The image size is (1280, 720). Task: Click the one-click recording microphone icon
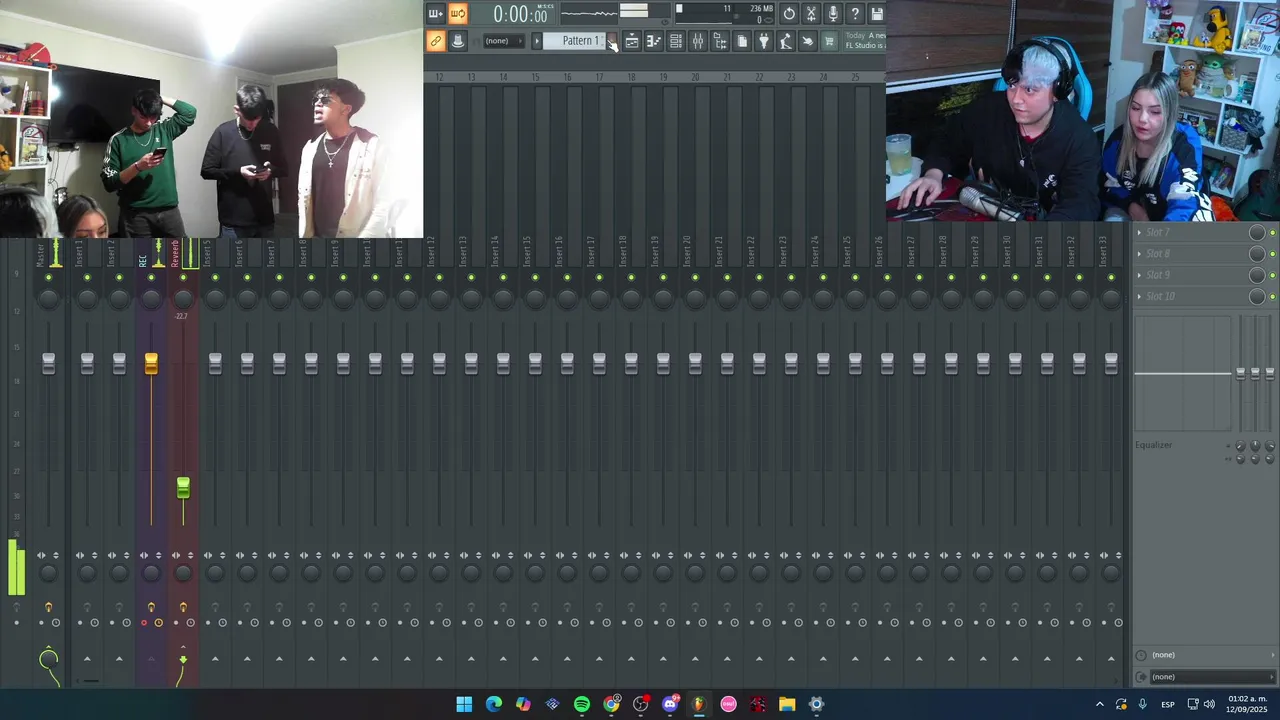833,14
